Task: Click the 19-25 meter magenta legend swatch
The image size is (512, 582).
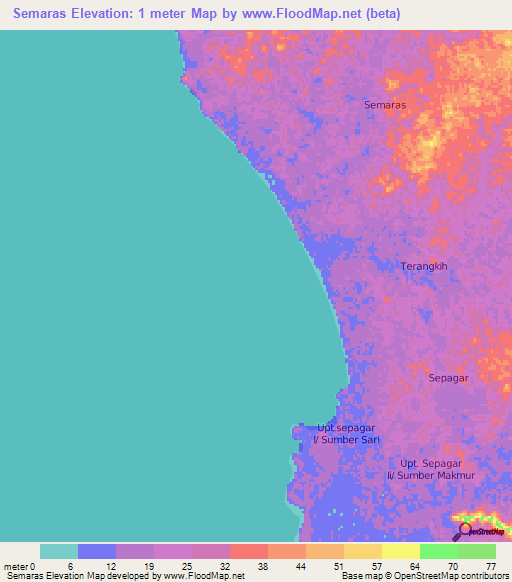Action: click(173, 552)
